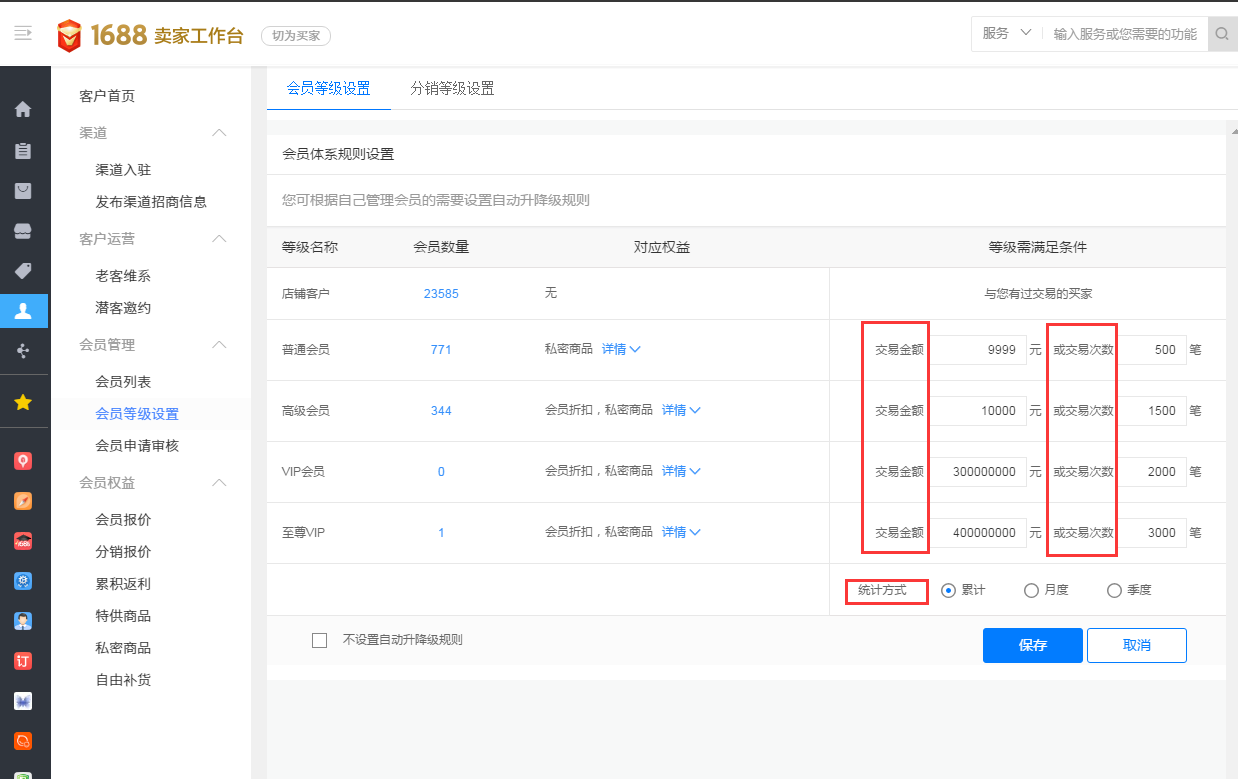Click the storefront icon in sidebar
Image resolution: width=1238 pixels, height=779 pixels.
tap(23, 231)
